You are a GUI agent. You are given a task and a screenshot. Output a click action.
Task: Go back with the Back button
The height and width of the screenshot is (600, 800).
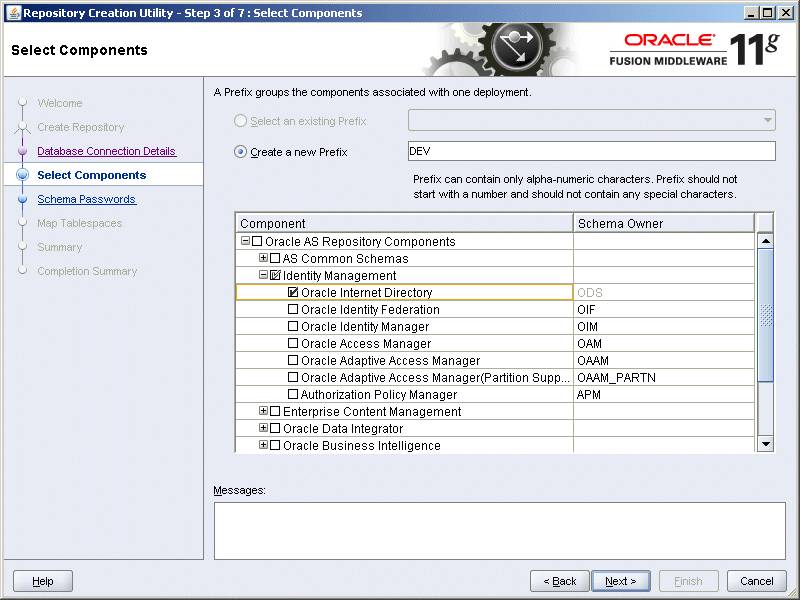560,581
